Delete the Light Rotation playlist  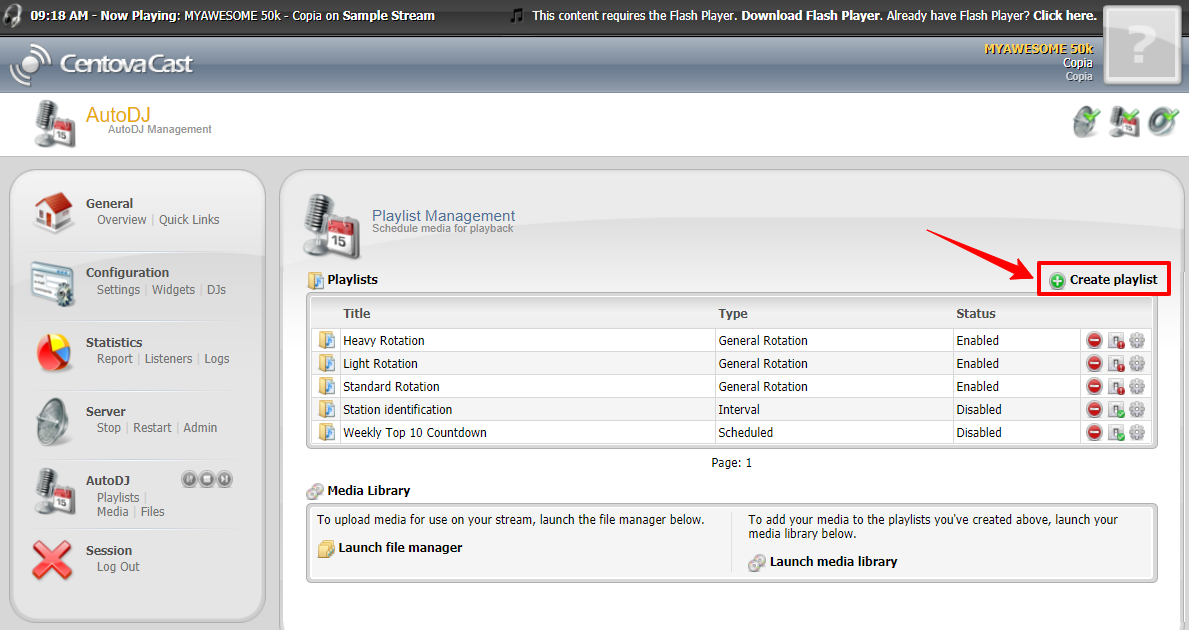(x=1094, y=364)
